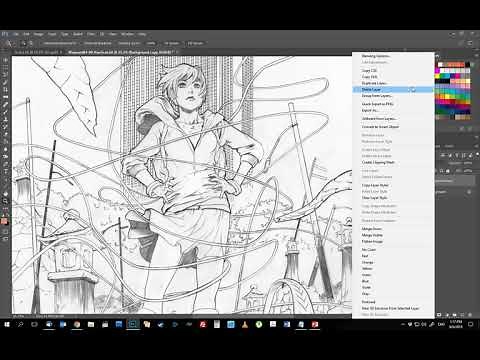The height and width of the screenshot is (360, 480).
Task: Select the Hand tool
Action: click(5, 194)
